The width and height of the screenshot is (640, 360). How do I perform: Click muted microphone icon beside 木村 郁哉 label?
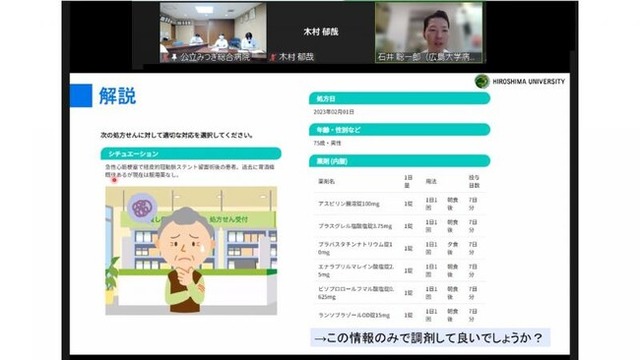pyautogui.click(x=273, y=57)
